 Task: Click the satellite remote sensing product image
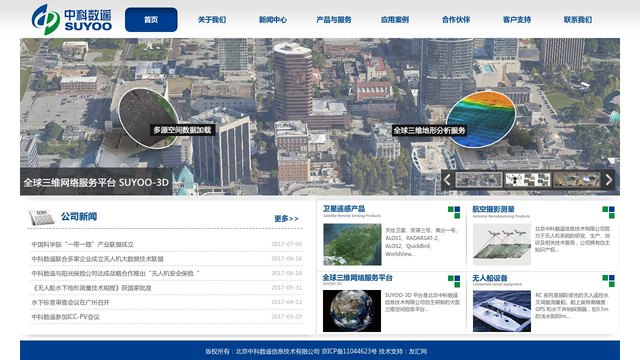tap(352, 244)
